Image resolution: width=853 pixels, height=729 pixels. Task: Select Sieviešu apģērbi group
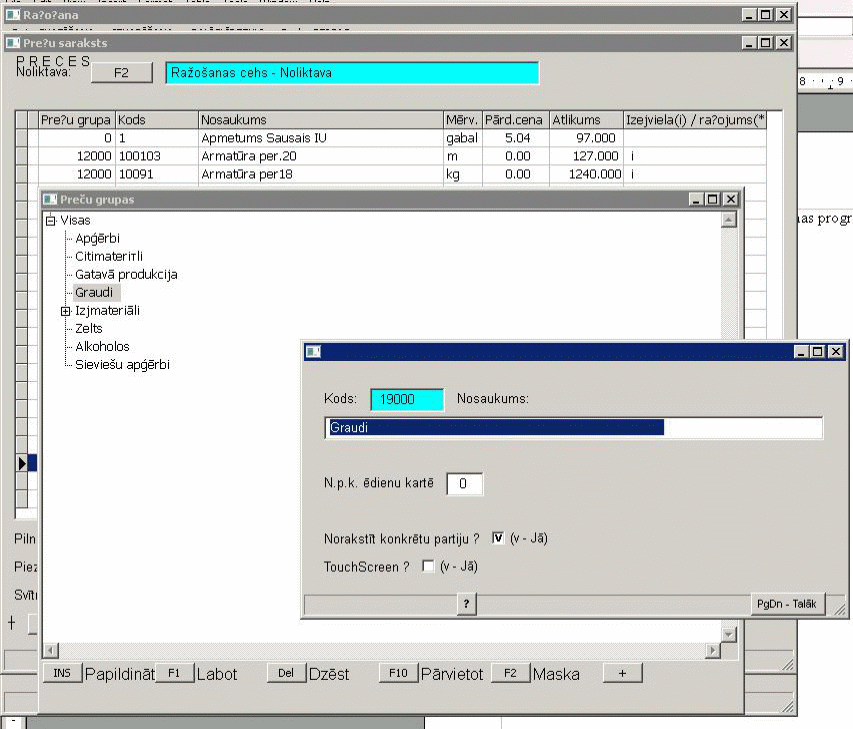coord(122,364)
